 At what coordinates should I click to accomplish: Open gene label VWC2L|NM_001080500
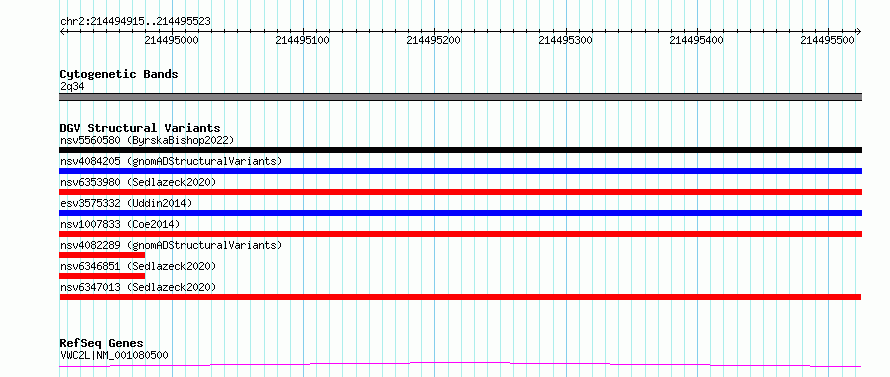coord(114,355)
